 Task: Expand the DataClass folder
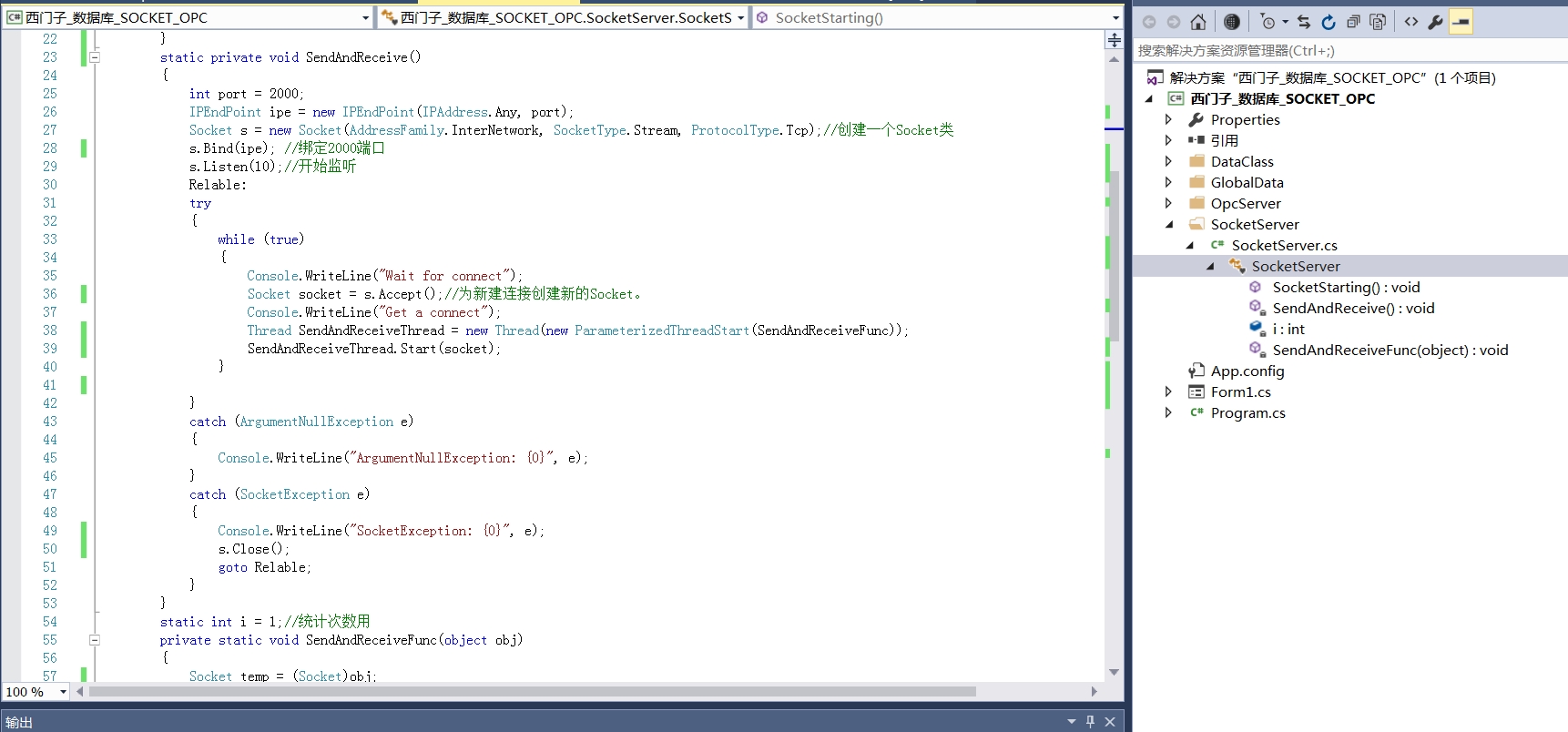[x=1169, y=161]
